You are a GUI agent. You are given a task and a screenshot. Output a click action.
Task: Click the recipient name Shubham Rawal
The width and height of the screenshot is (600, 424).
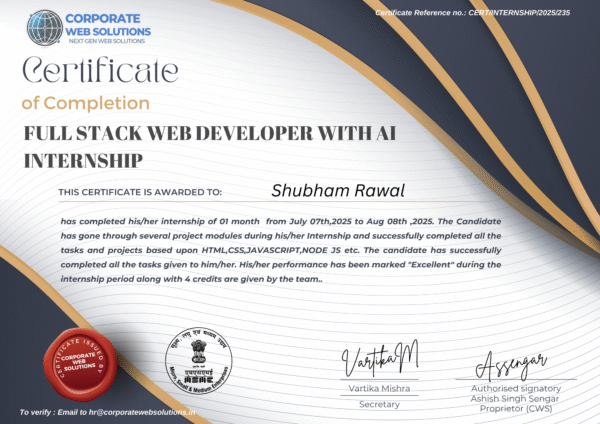click(x=338, y=191)
